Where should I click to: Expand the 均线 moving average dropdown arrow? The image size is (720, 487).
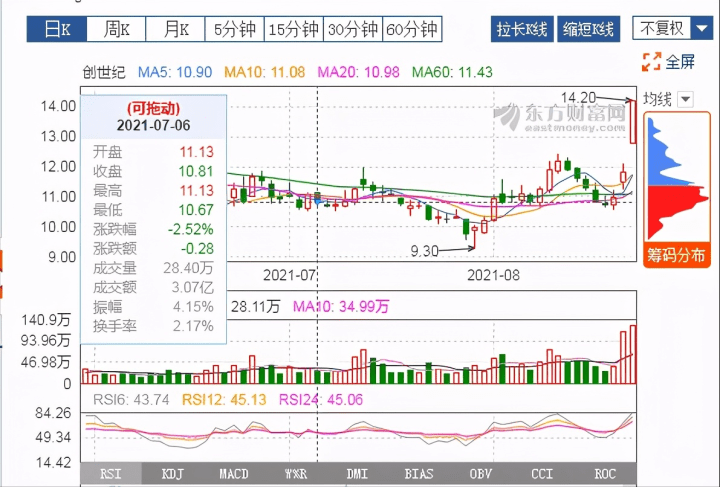click(685, 99)
